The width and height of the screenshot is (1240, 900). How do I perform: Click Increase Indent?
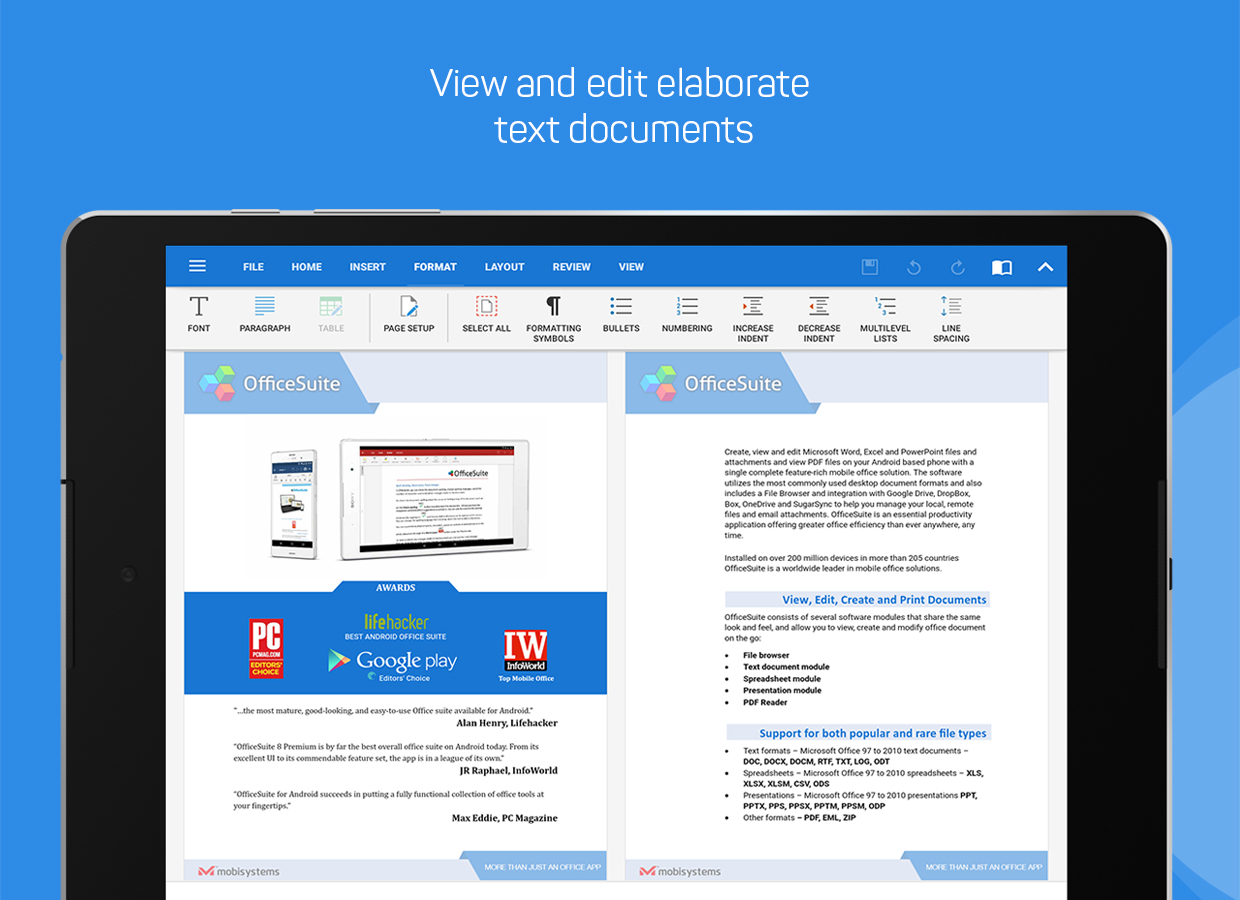753,318
